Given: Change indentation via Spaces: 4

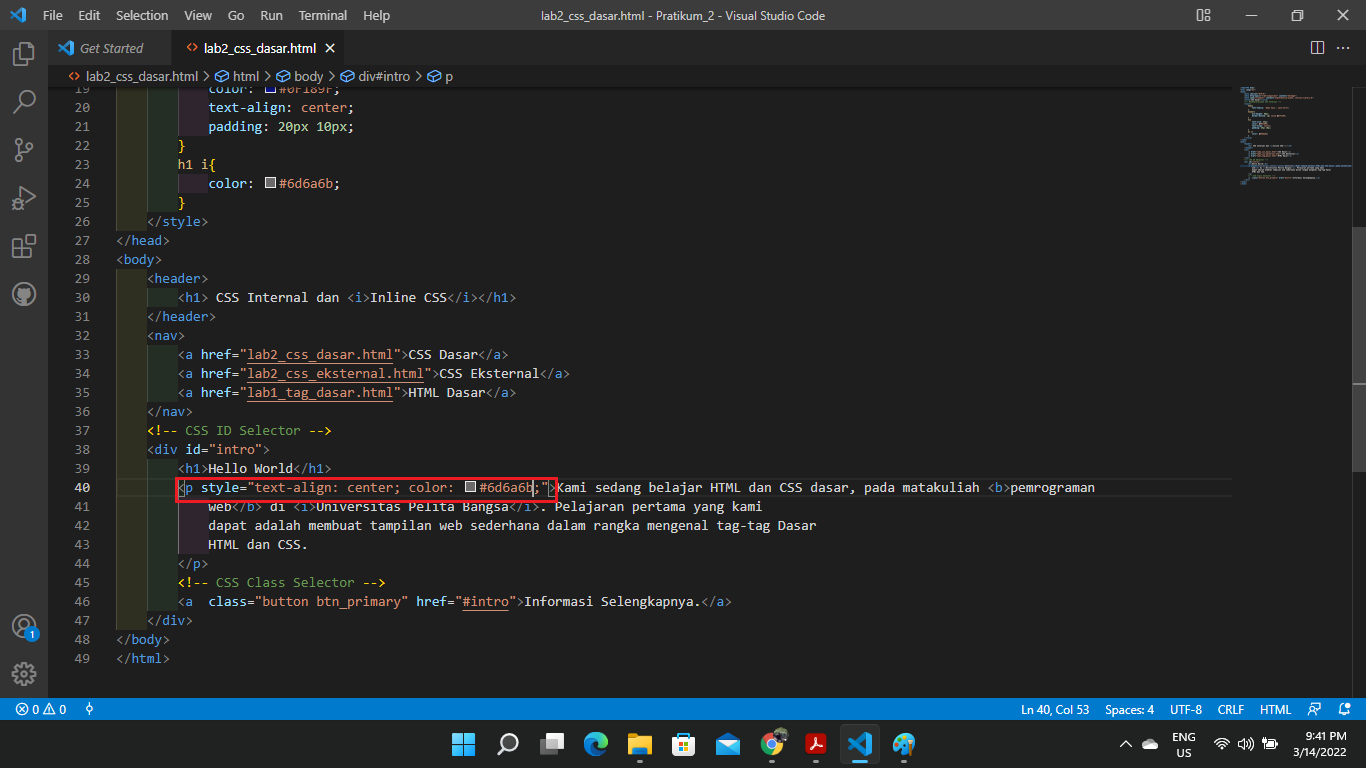Looking at the screenshot, I should click(1129, 709).
